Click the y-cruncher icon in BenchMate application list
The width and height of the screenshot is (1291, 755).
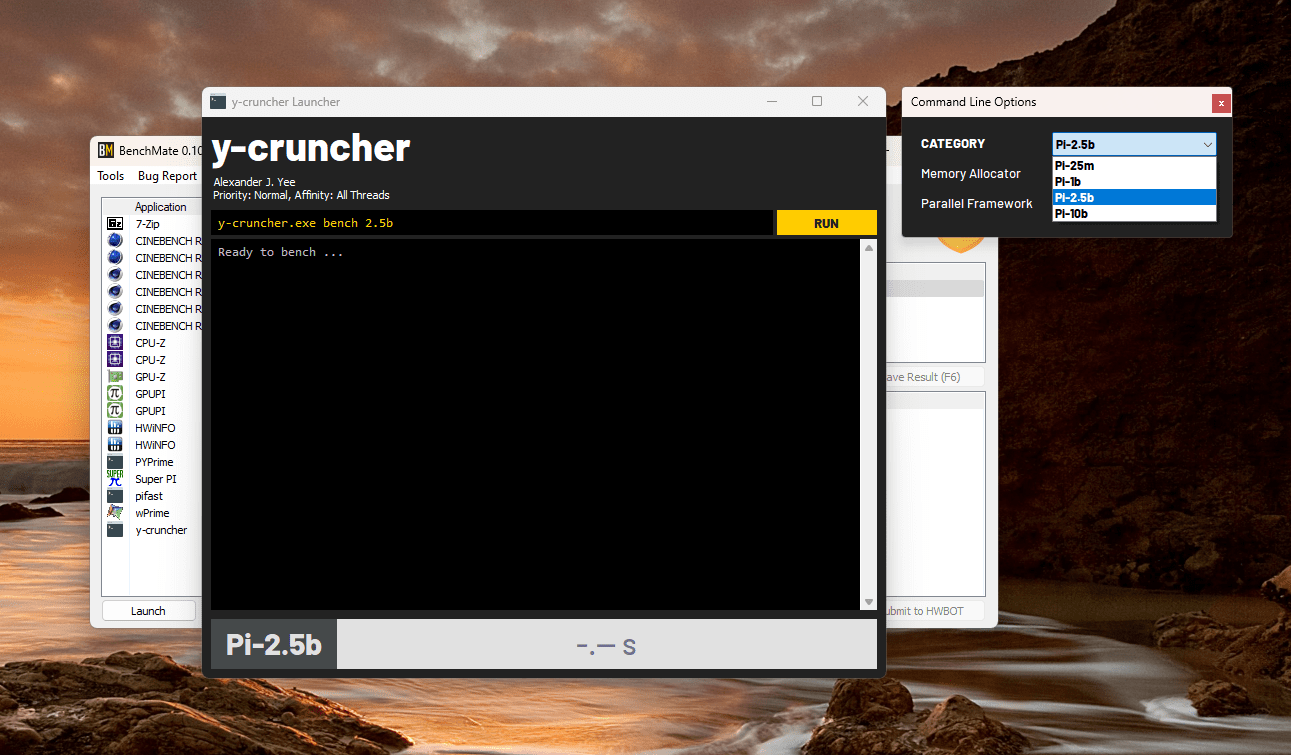tap(115, 530)
